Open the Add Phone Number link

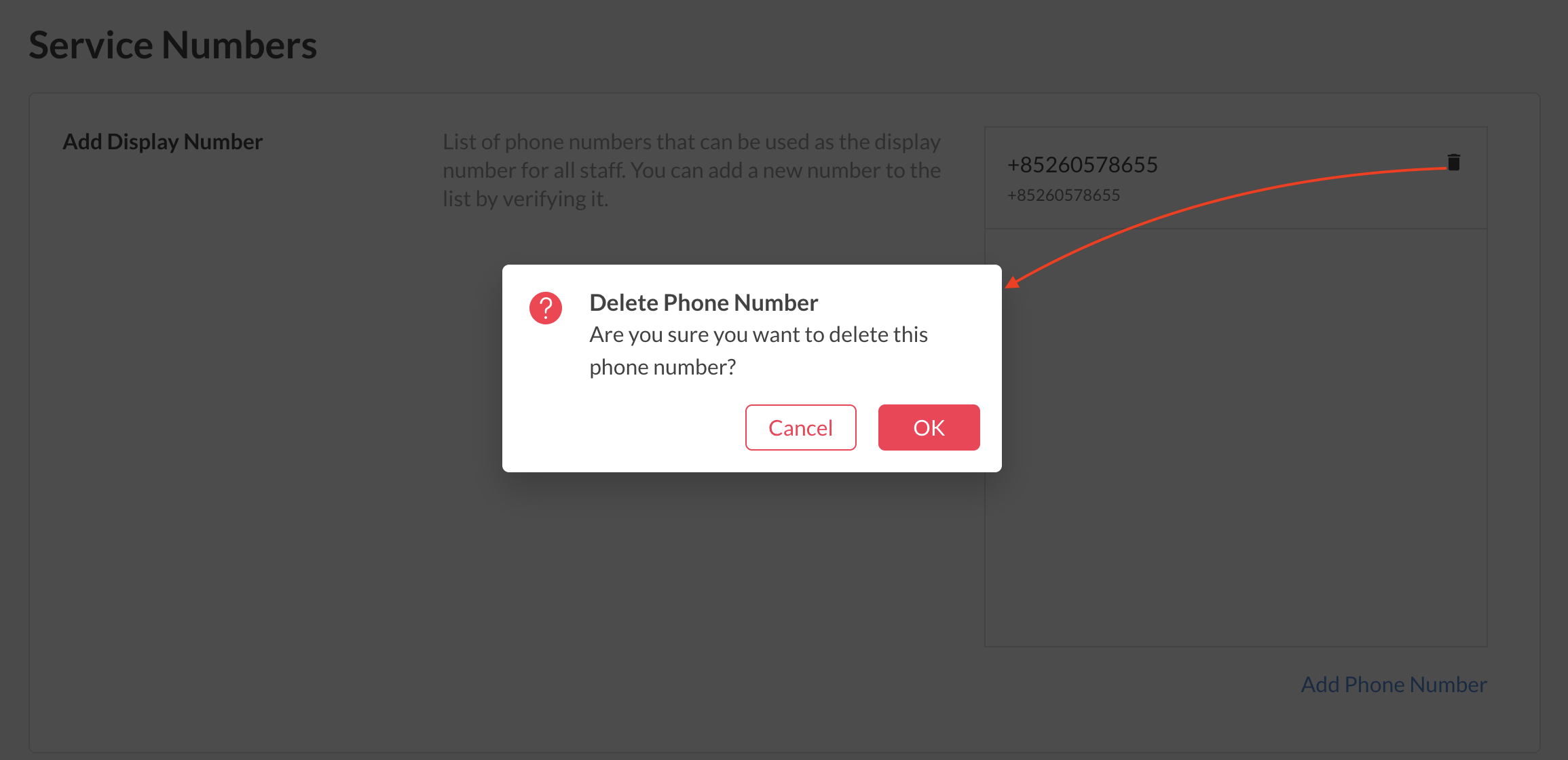tap(1394, 684)
